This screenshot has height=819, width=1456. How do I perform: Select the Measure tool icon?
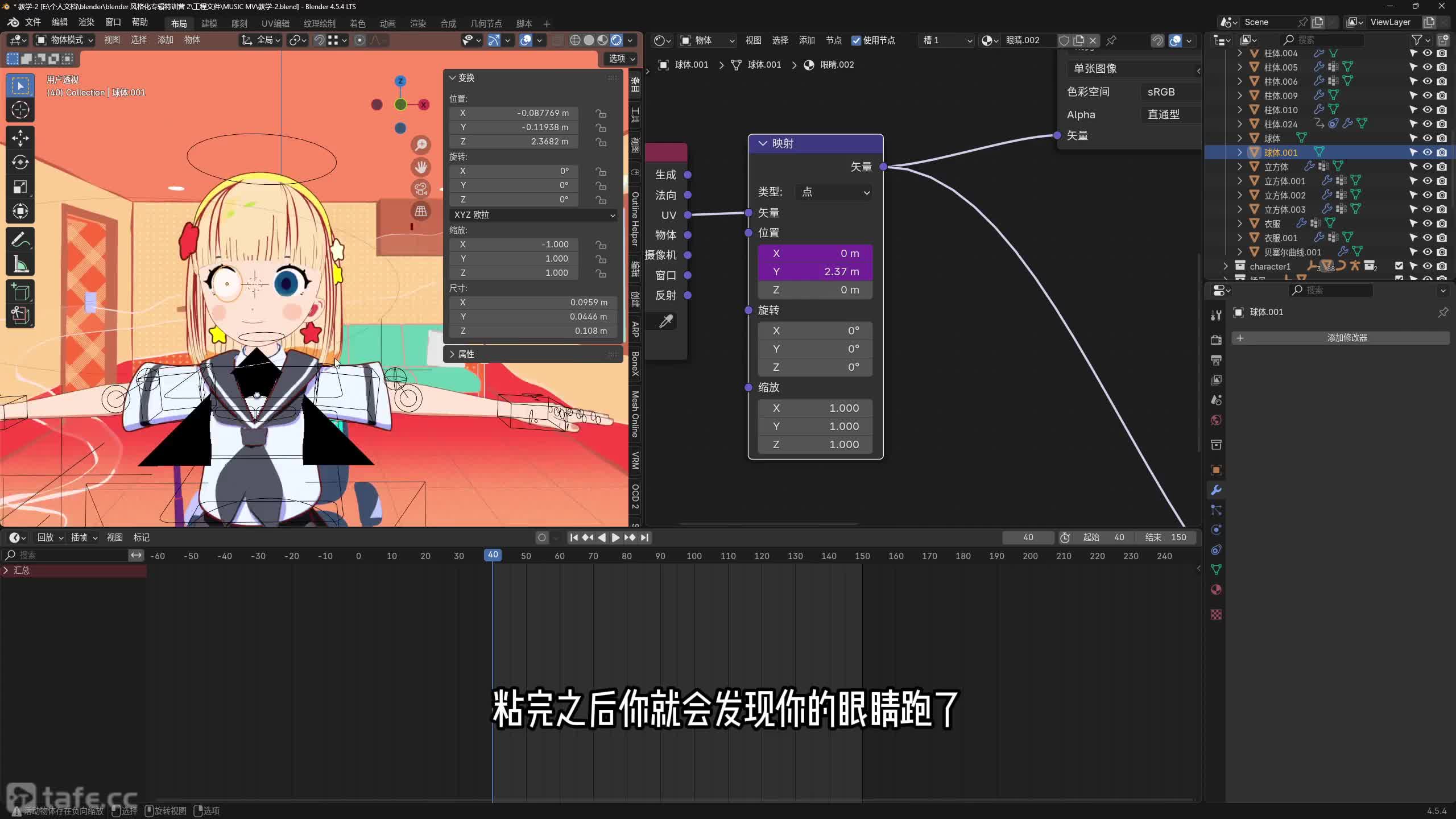pyautogui.click(x=20, y=264)
